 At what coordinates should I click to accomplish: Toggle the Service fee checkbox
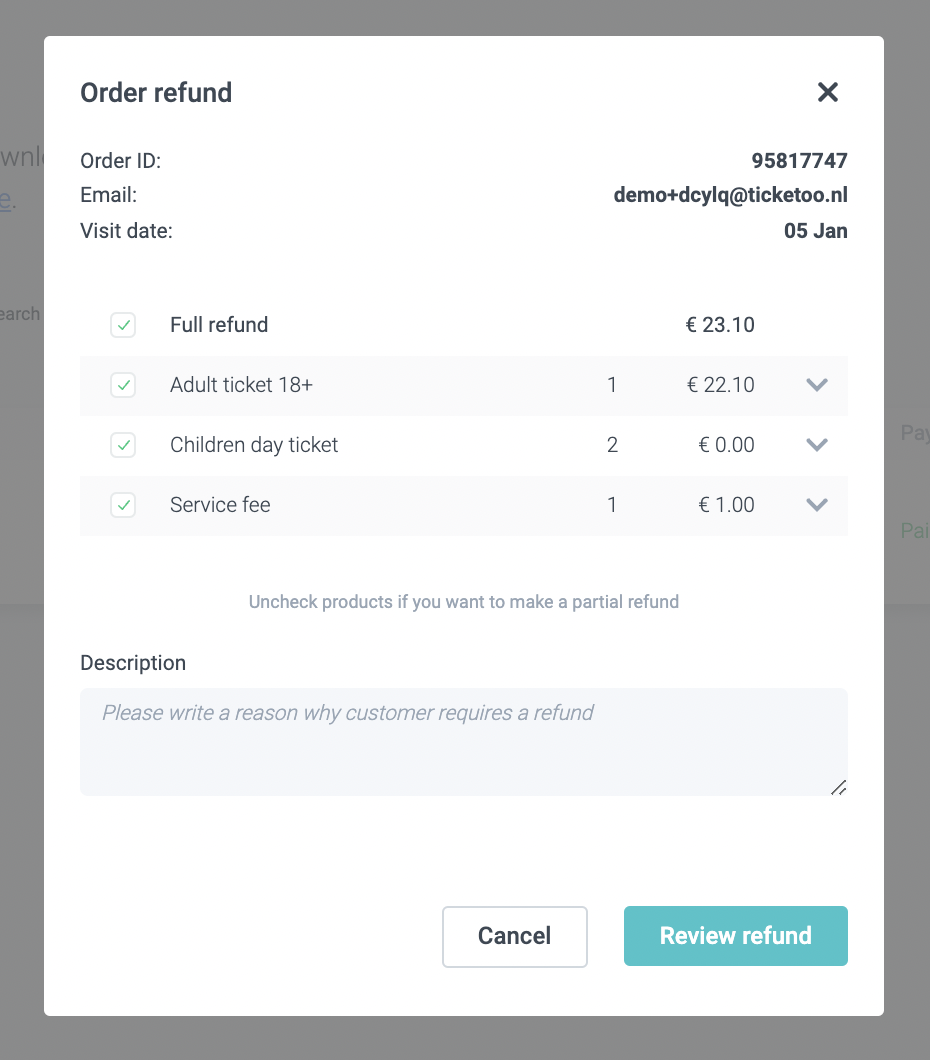123,505
